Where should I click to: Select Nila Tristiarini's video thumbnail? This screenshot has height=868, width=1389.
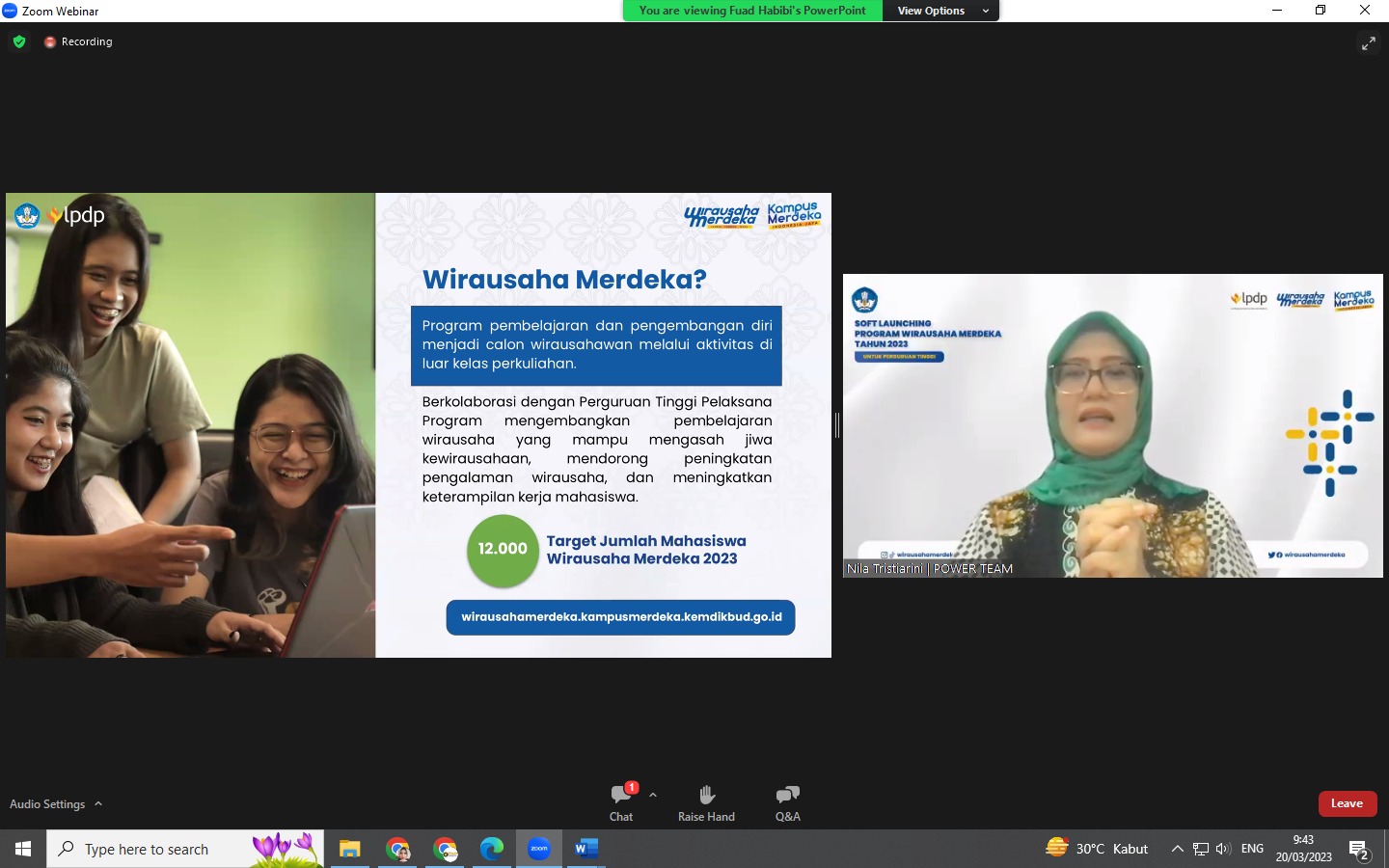[x=1113, y=425]
